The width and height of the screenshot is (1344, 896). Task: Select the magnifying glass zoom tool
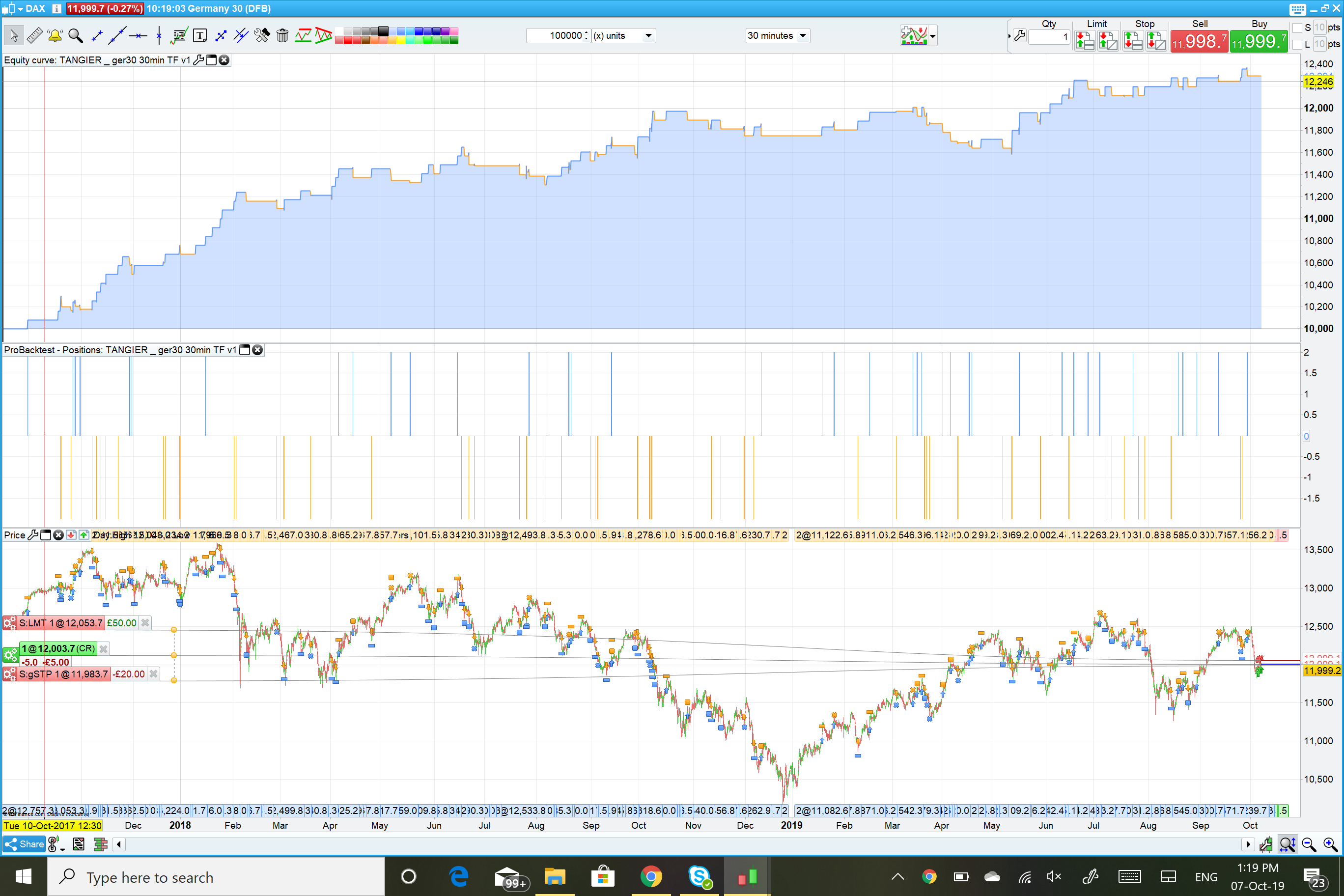76,35
